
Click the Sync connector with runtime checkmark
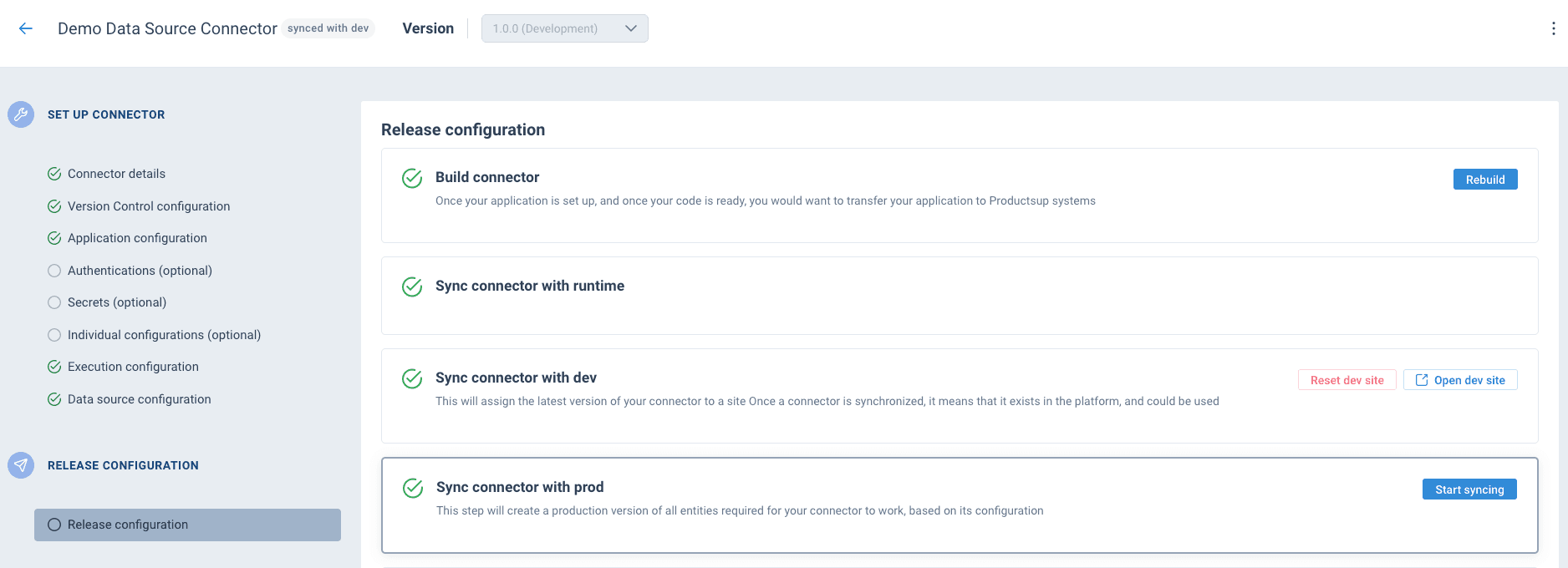point(412,287)
